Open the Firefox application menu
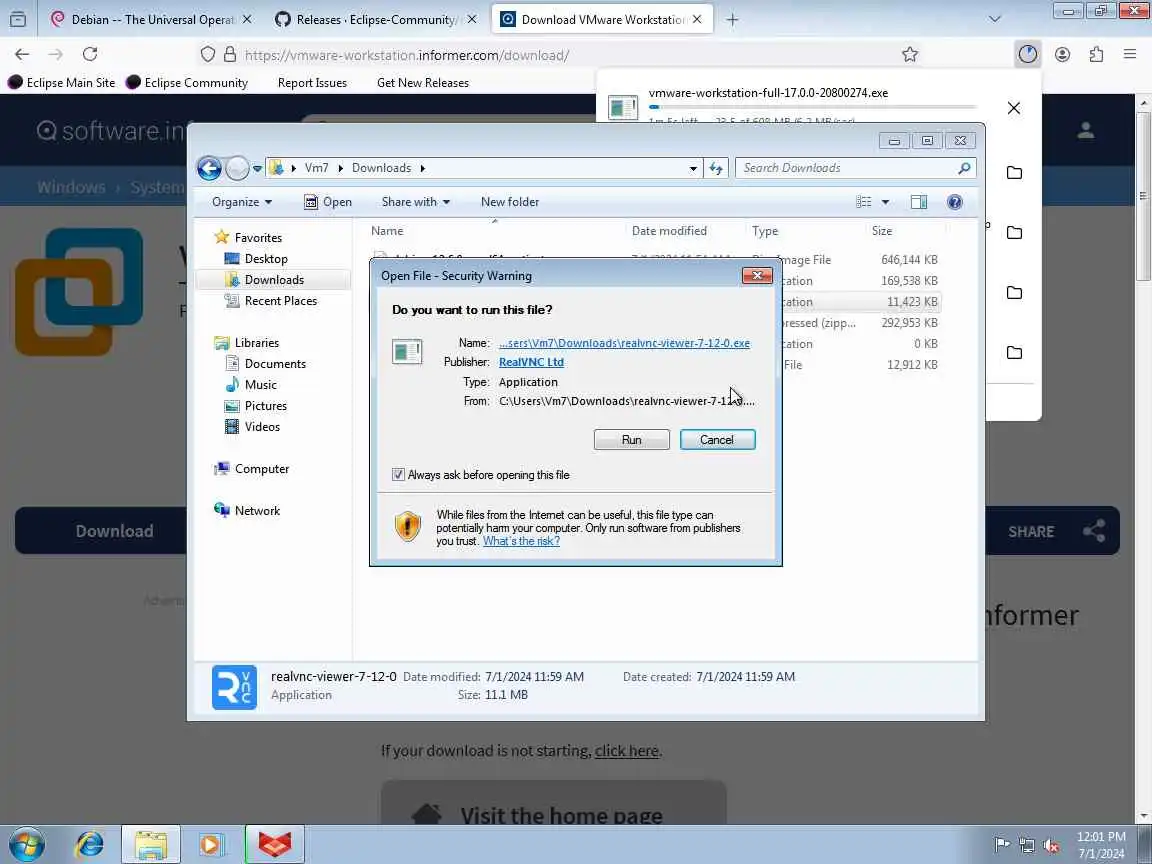Viewport: 1152px width, 864px height. (1130, 54)
